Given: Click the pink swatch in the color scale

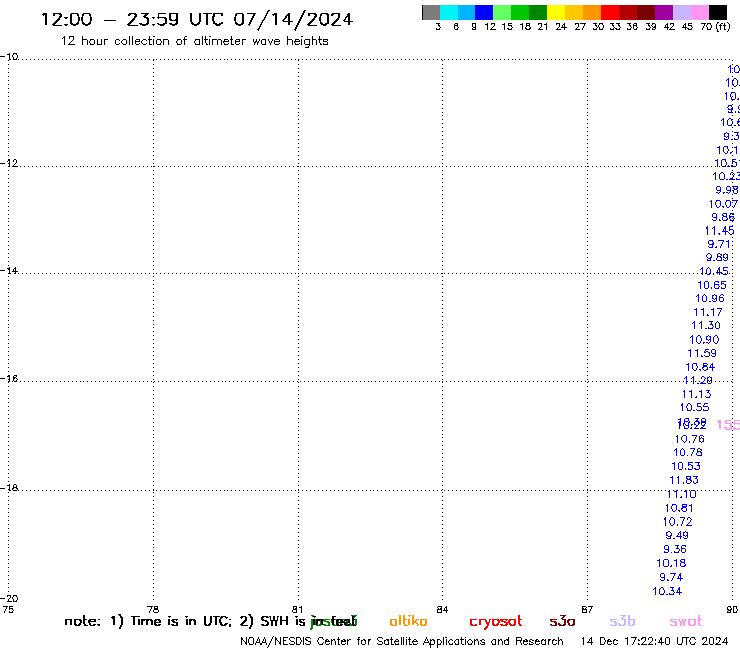Looking at the screenshot, I should tap(699, 12).
